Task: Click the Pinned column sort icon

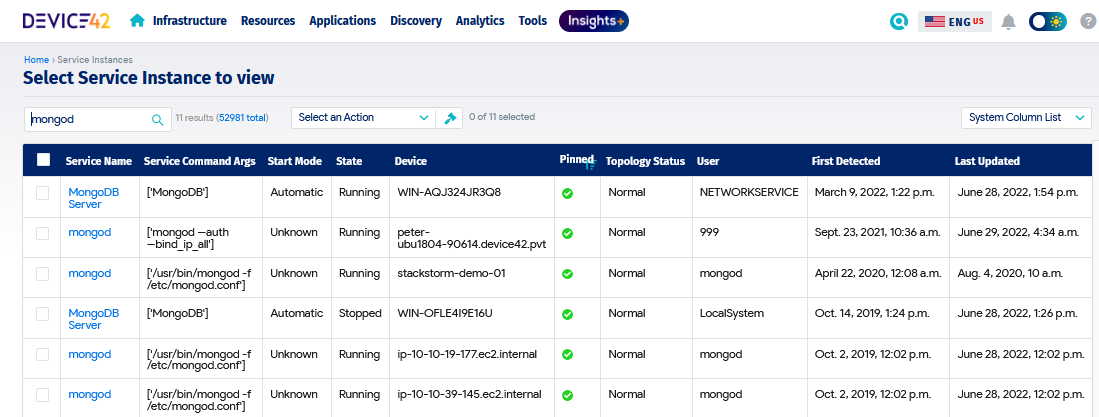Action: [589, 165]
